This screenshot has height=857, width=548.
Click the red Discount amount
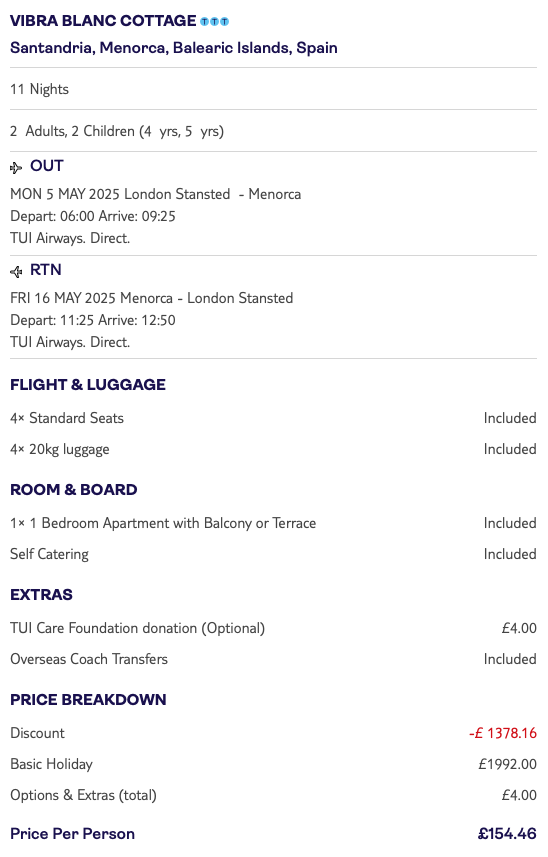point(503,733)
